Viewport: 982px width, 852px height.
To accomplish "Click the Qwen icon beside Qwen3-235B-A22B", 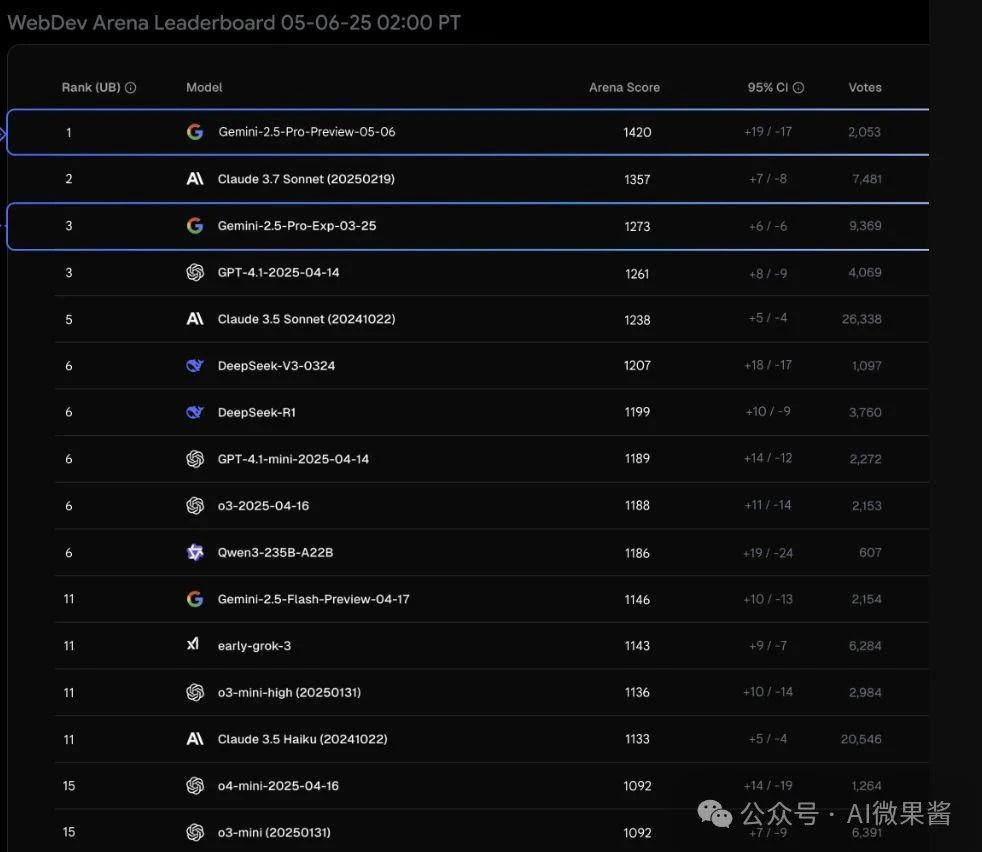I will tap(195, 553).
